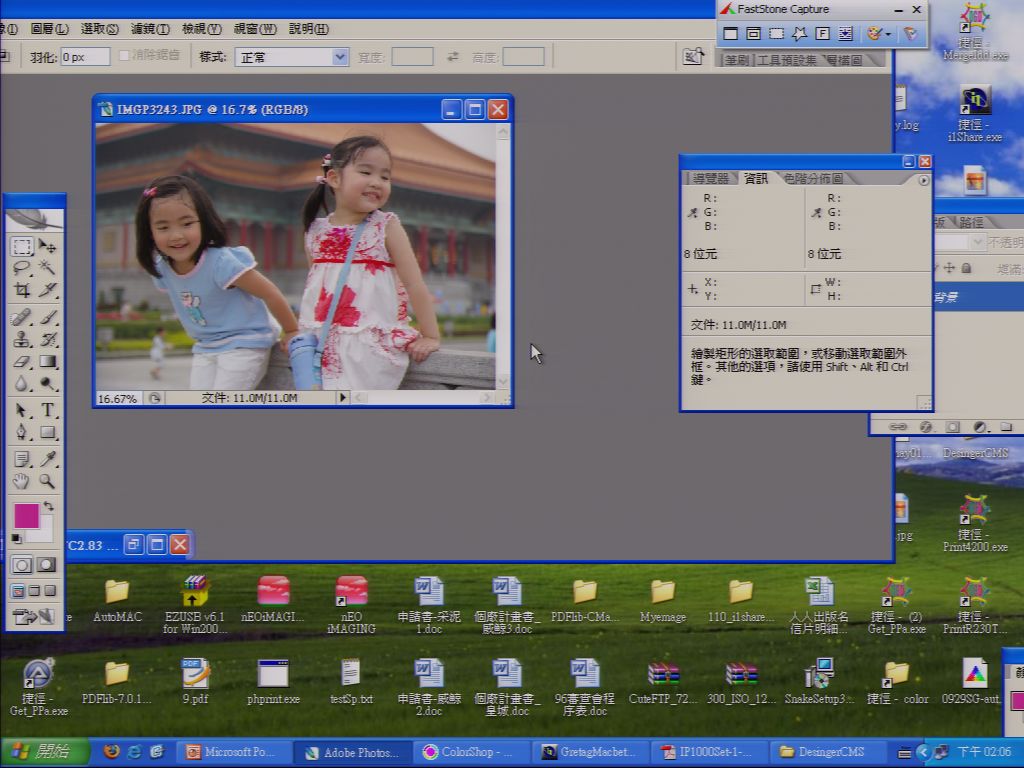Select the Horizontal Type tool
Viewport: 1024px width, 768px height.
[48, 410]
